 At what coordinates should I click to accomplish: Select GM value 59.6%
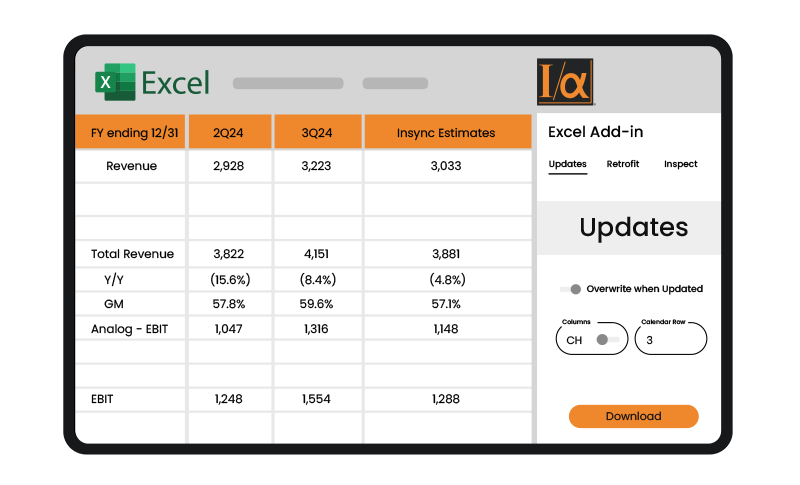[316, 304]
